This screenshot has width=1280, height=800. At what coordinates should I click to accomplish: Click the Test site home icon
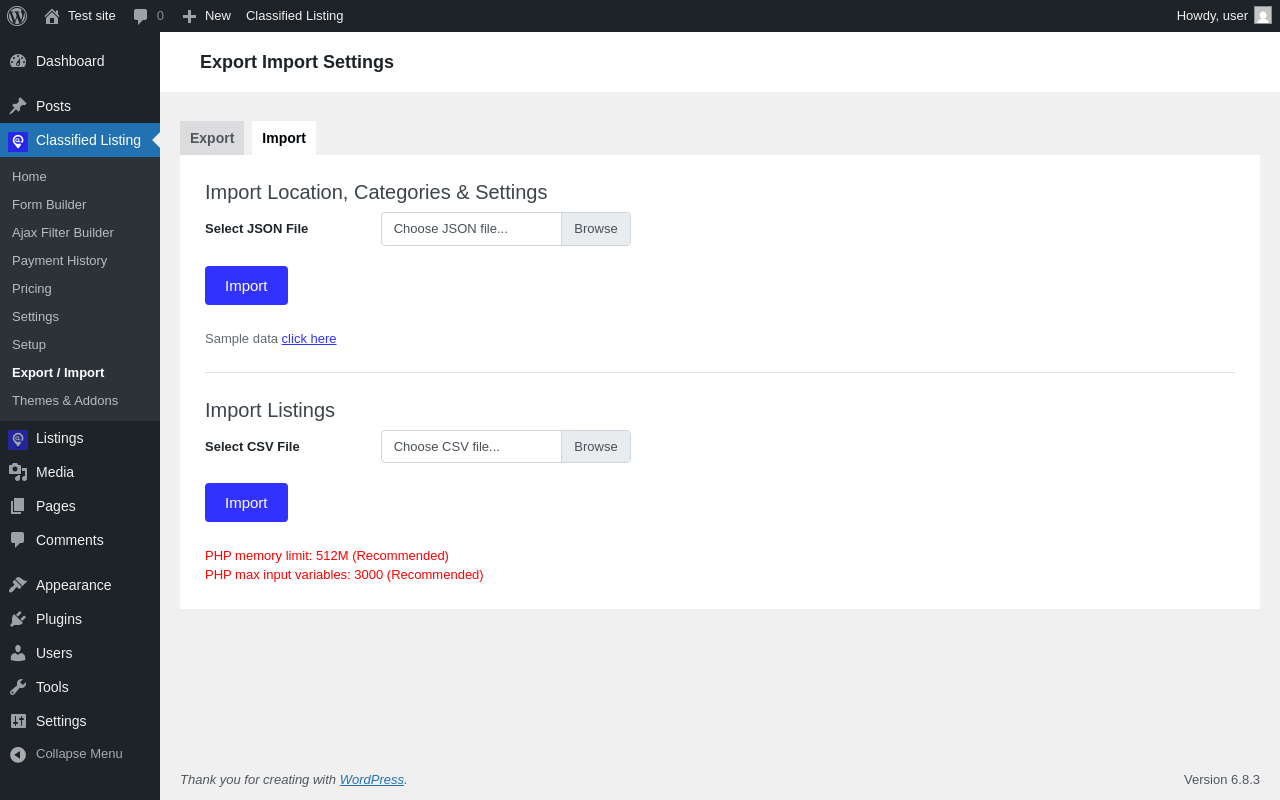(x=52, y=16)
